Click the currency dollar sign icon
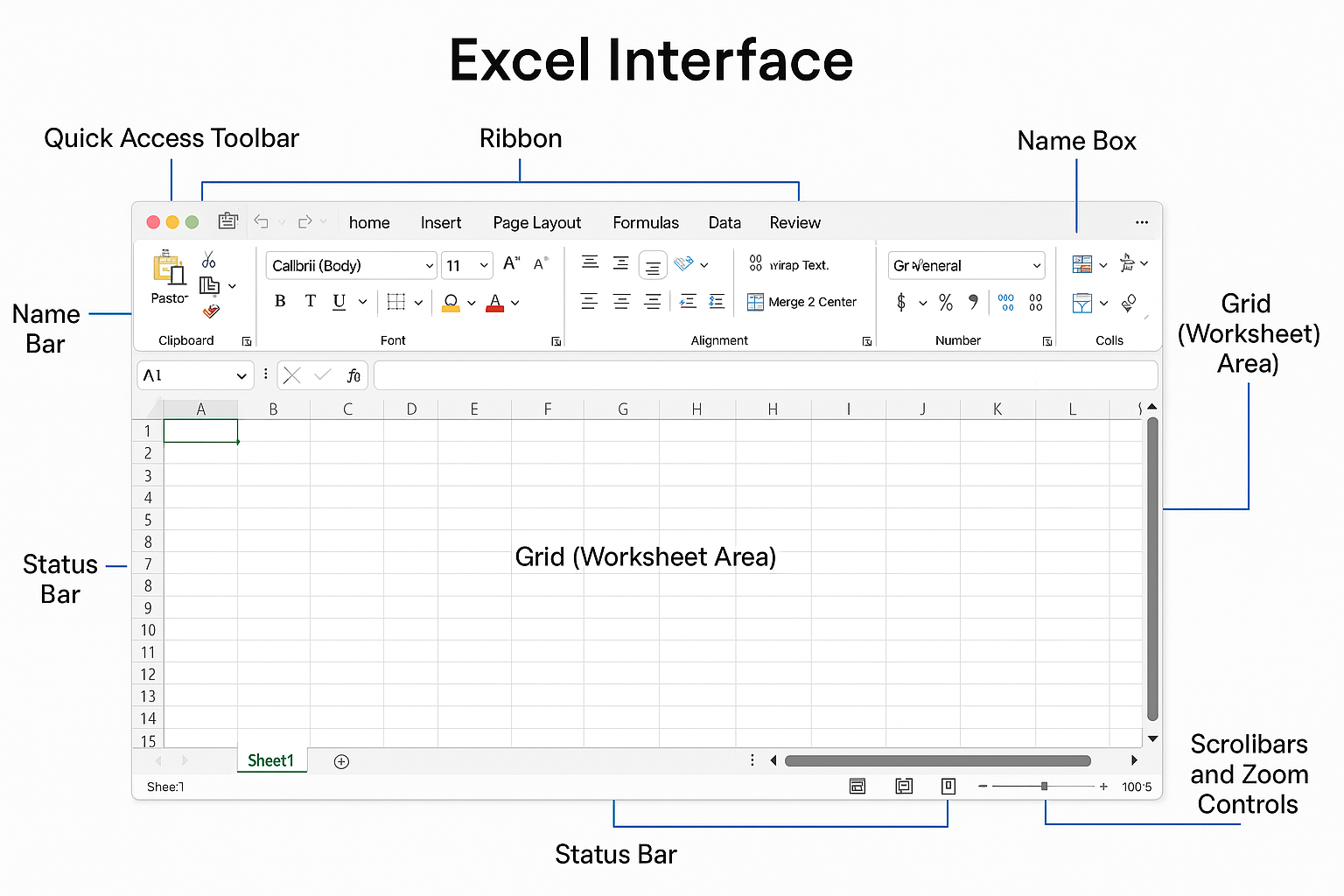Screen dimensions: 1344x896 [901, 303]
